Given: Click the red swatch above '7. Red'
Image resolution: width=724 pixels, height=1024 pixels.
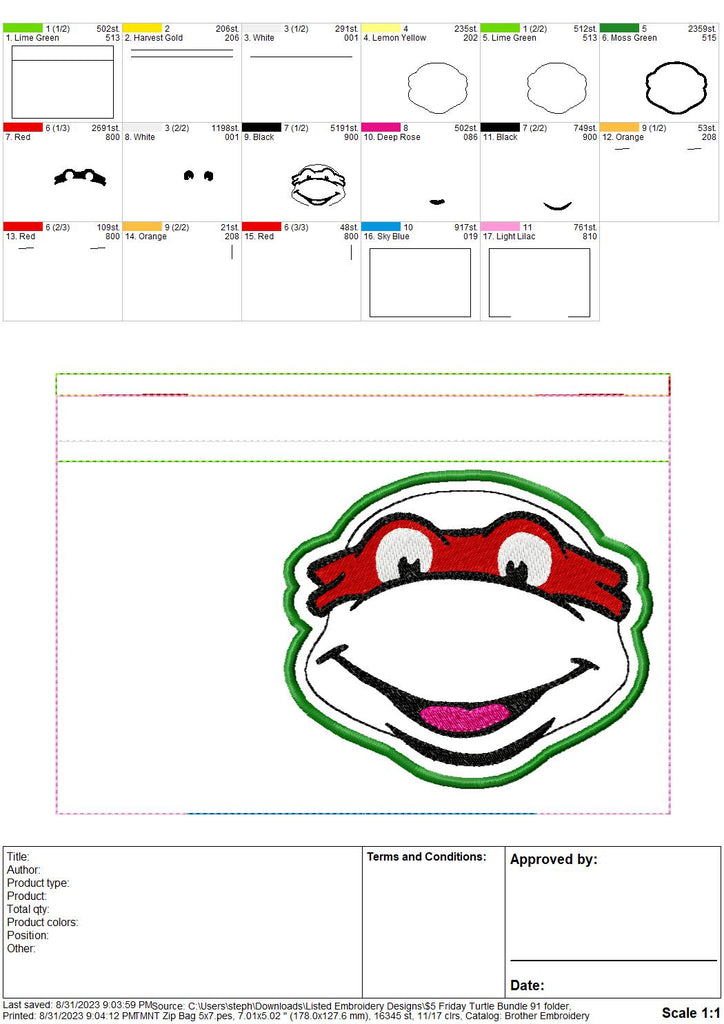Looking at the screenshot, I should point(23,127).
